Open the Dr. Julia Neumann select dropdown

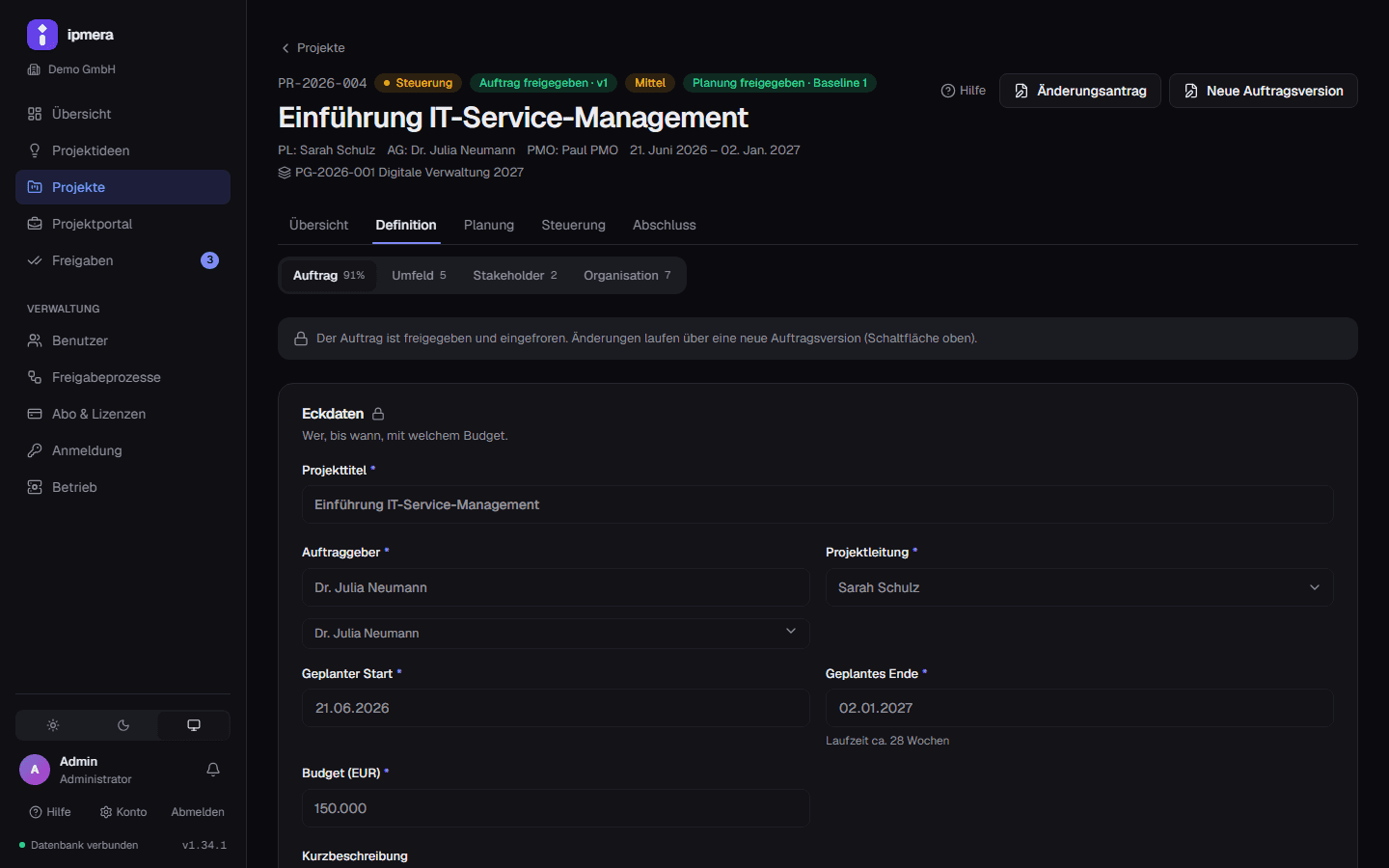(x=556, y=633)
